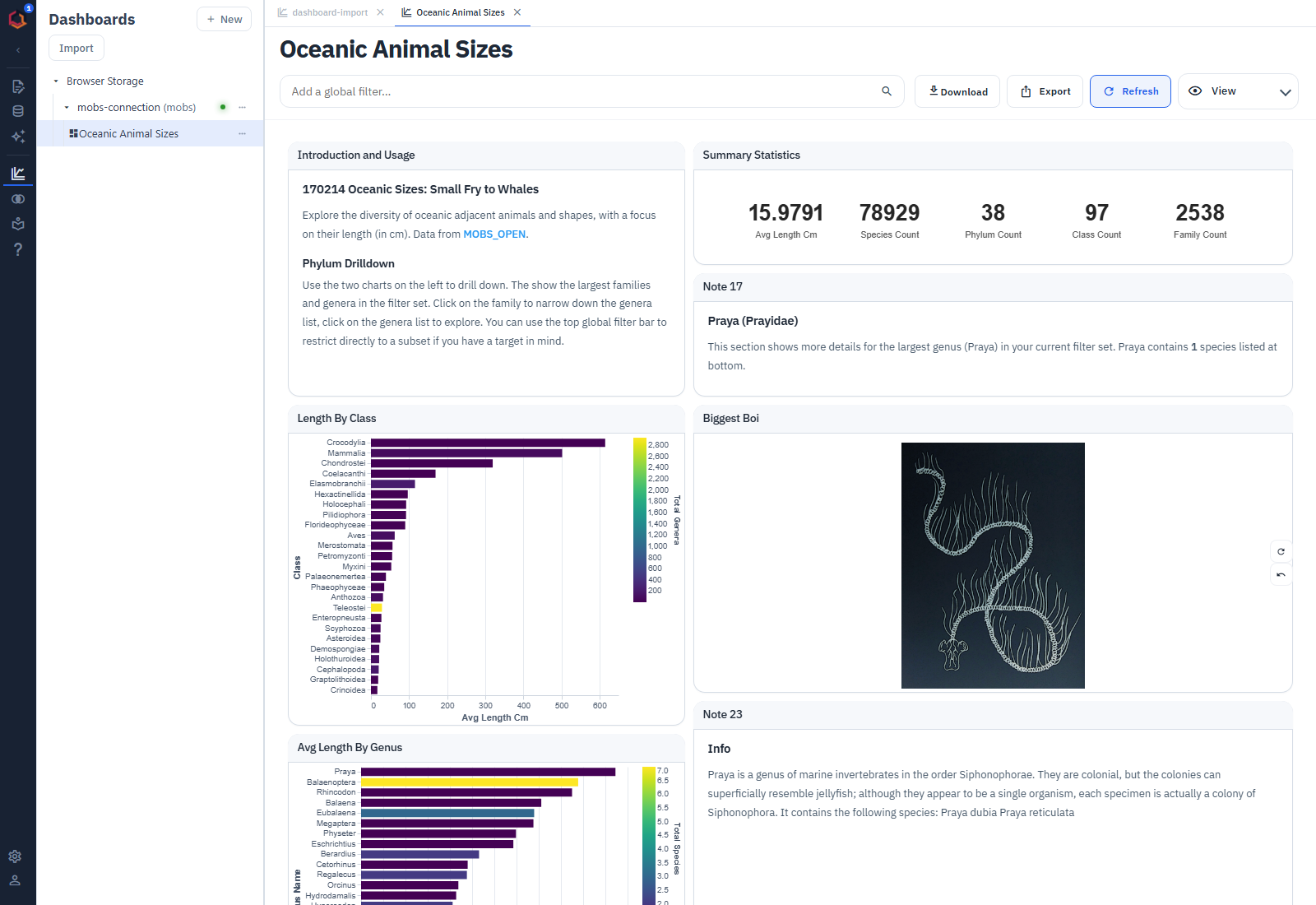This screenshot has width=1316, height=905.
Task: Open the help question mark icon
Action: point(18,249)
